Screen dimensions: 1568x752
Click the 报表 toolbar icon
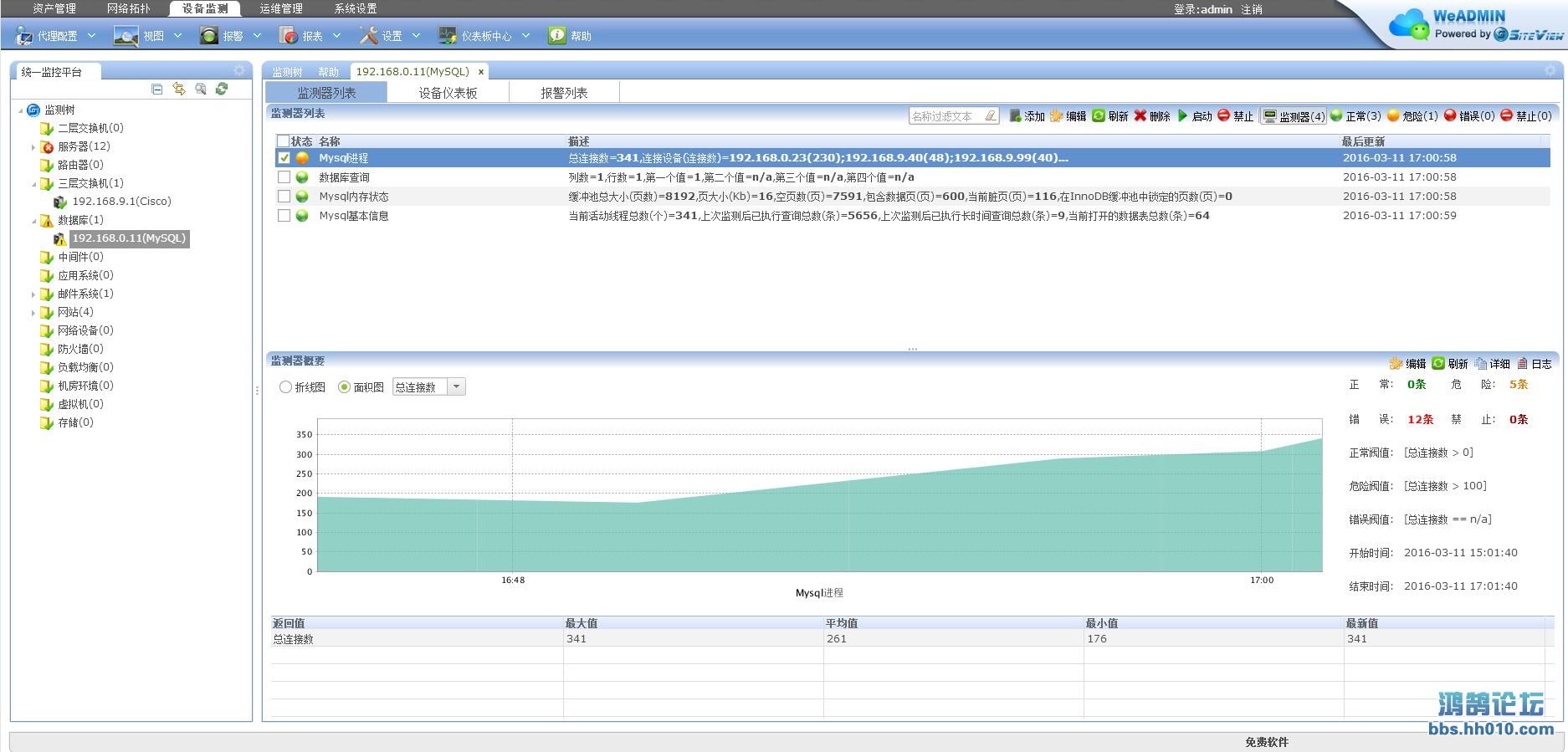click(288, 35)
